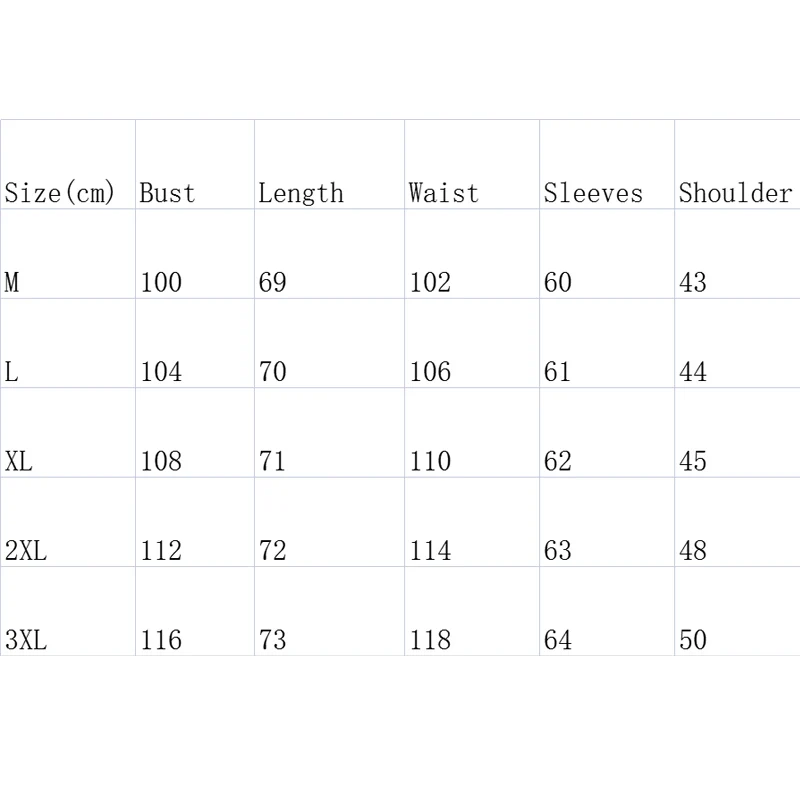
Task: Select the sleeves value 63 cell
Action: coord(607,522)
